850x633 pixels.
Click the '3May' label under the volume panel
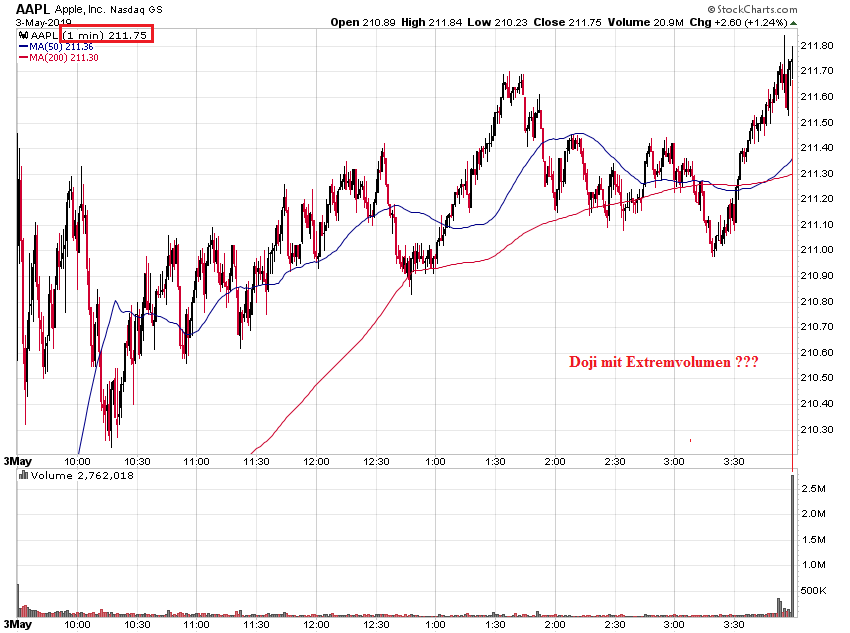[18, 624]
